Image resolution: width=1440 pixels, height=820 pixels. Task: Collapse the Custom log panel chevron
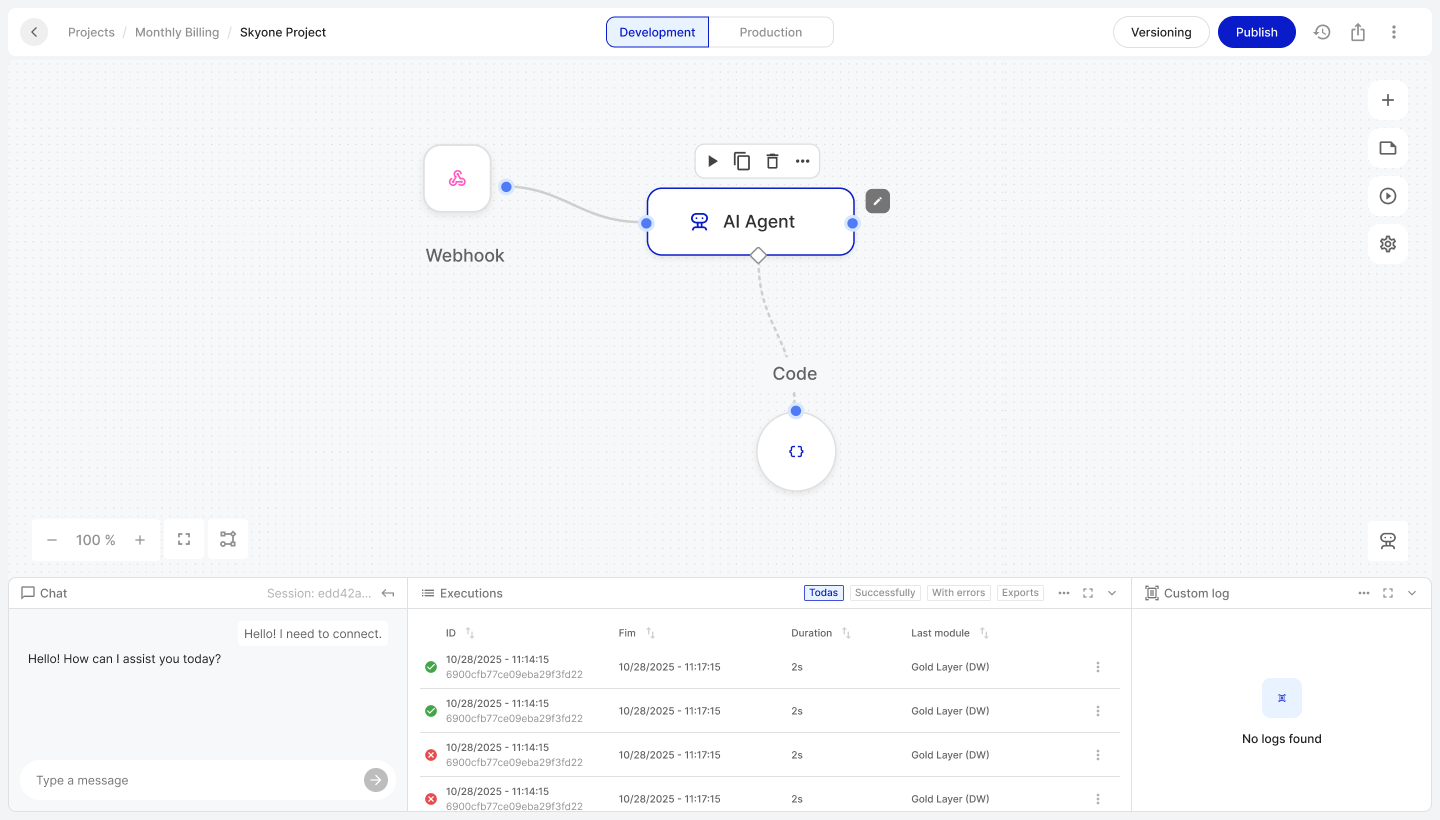pyautogui.click(x=1412, y=593)
